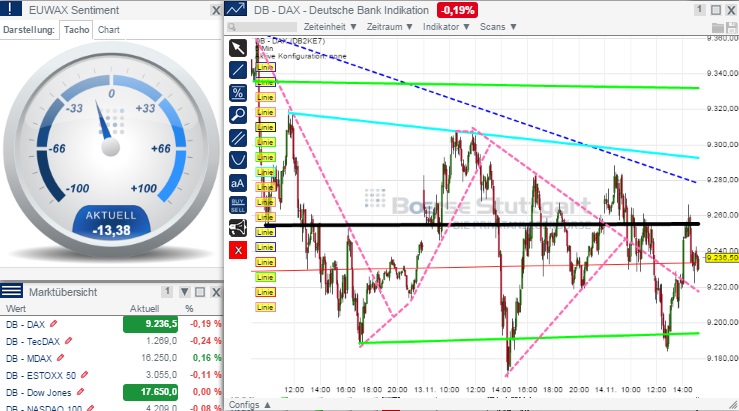The height and width of the screenshot is (411, 739).
Task: Select the arrow pointer tool
Action: tap(238, 48)
